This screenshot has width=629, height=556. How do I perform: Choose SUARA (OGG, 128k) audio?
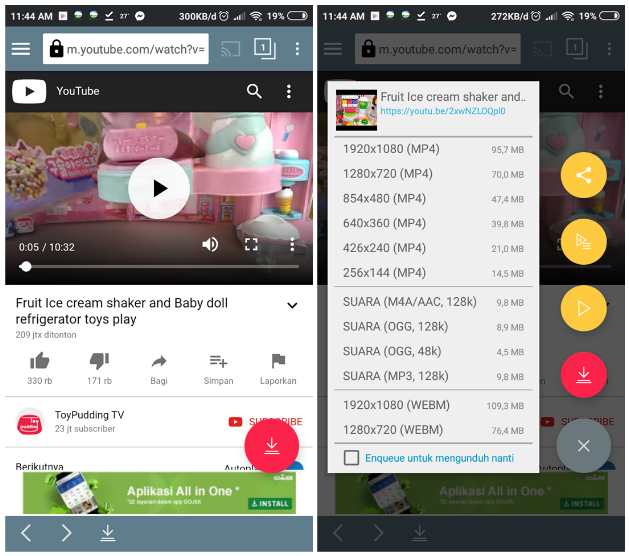point(433,327)
